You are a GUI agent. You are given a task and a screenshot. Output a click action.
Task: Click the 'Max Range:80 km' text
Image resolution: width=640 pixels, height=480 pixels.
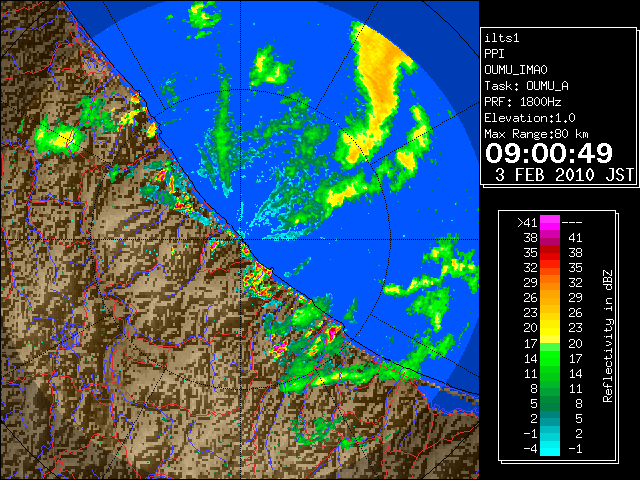pos(536,134)
